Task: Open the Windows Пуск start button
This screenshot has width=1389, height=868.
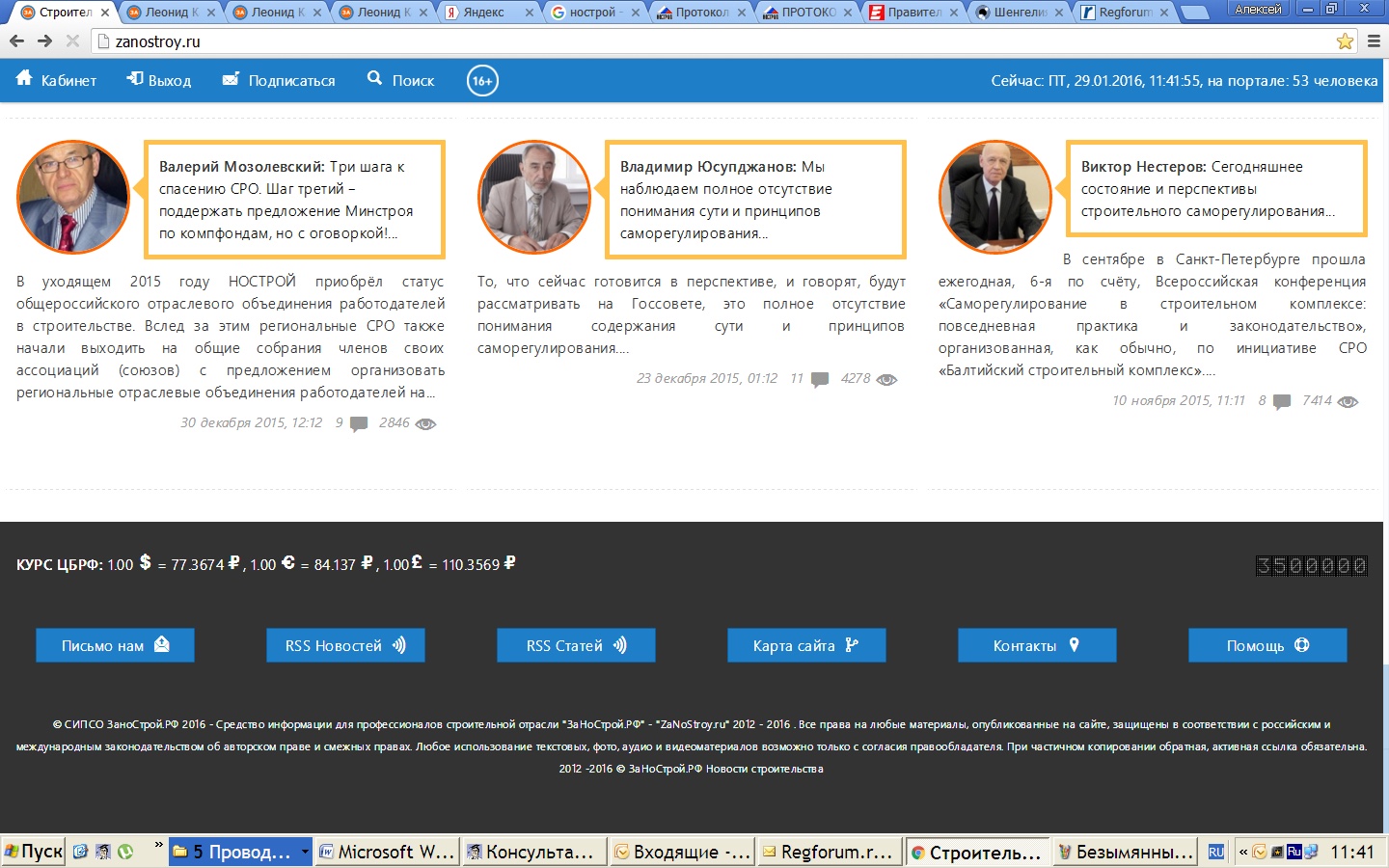Action: [x=34, y=852]
